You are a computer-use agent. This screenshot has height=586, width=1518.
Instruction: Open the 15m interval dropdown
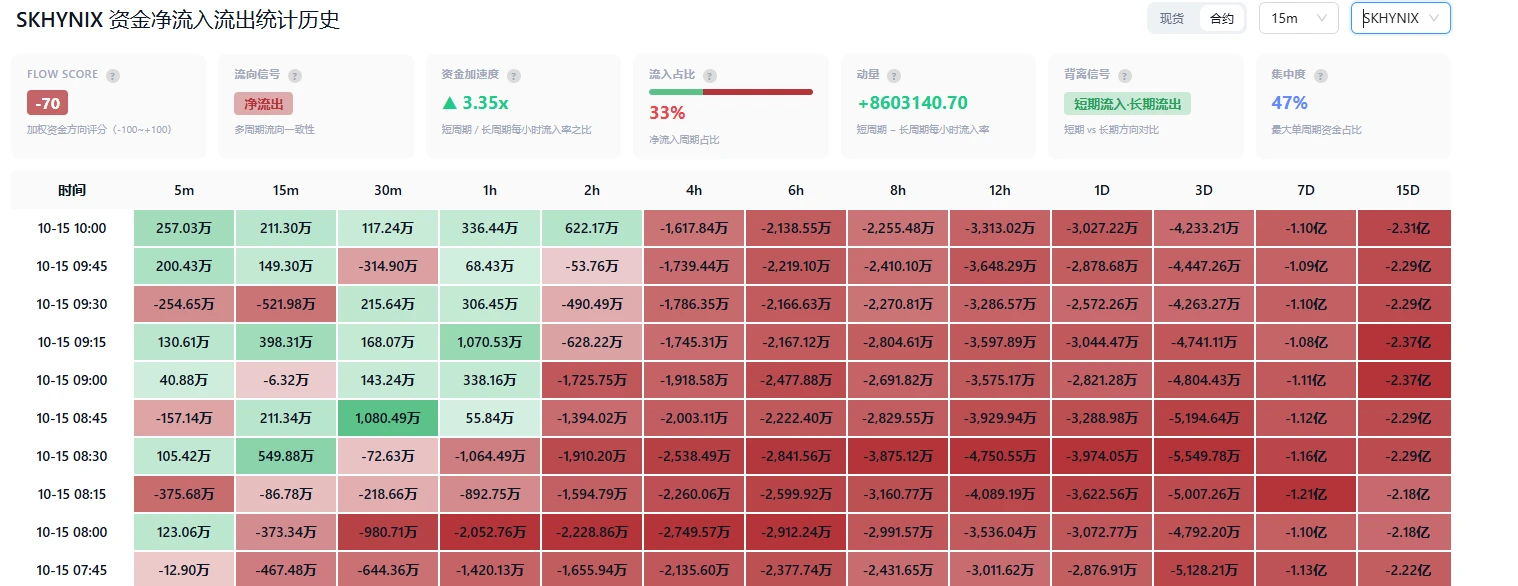coord(1298,18)
